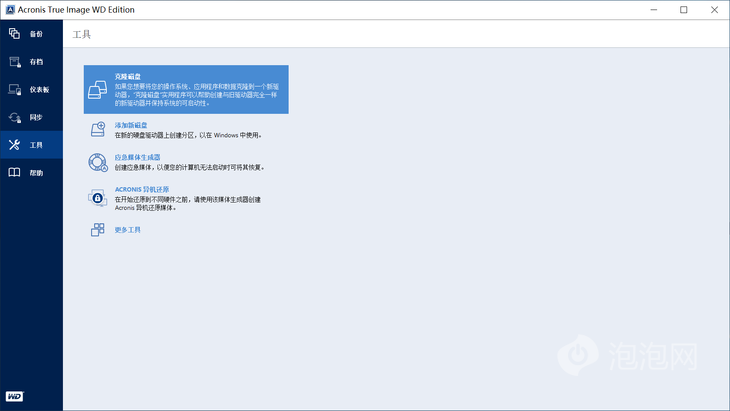Select the 帮助 menu label

36,173
